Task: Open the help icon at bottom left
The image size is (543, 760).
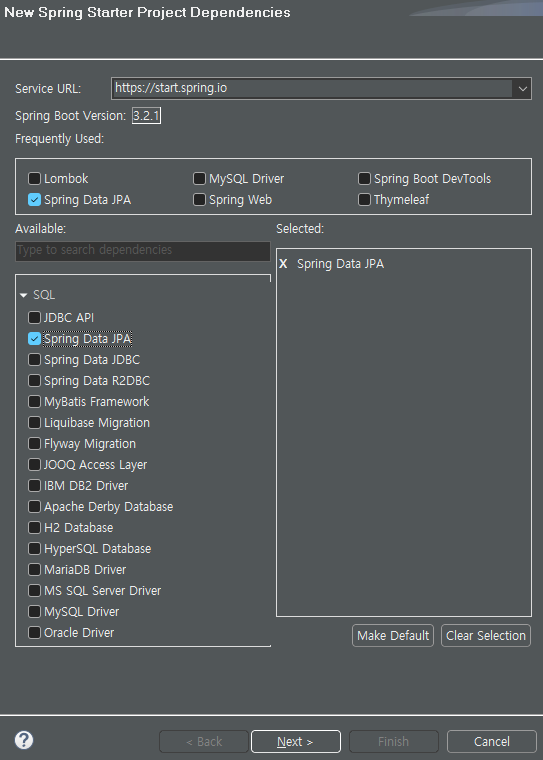Action: 24,740
